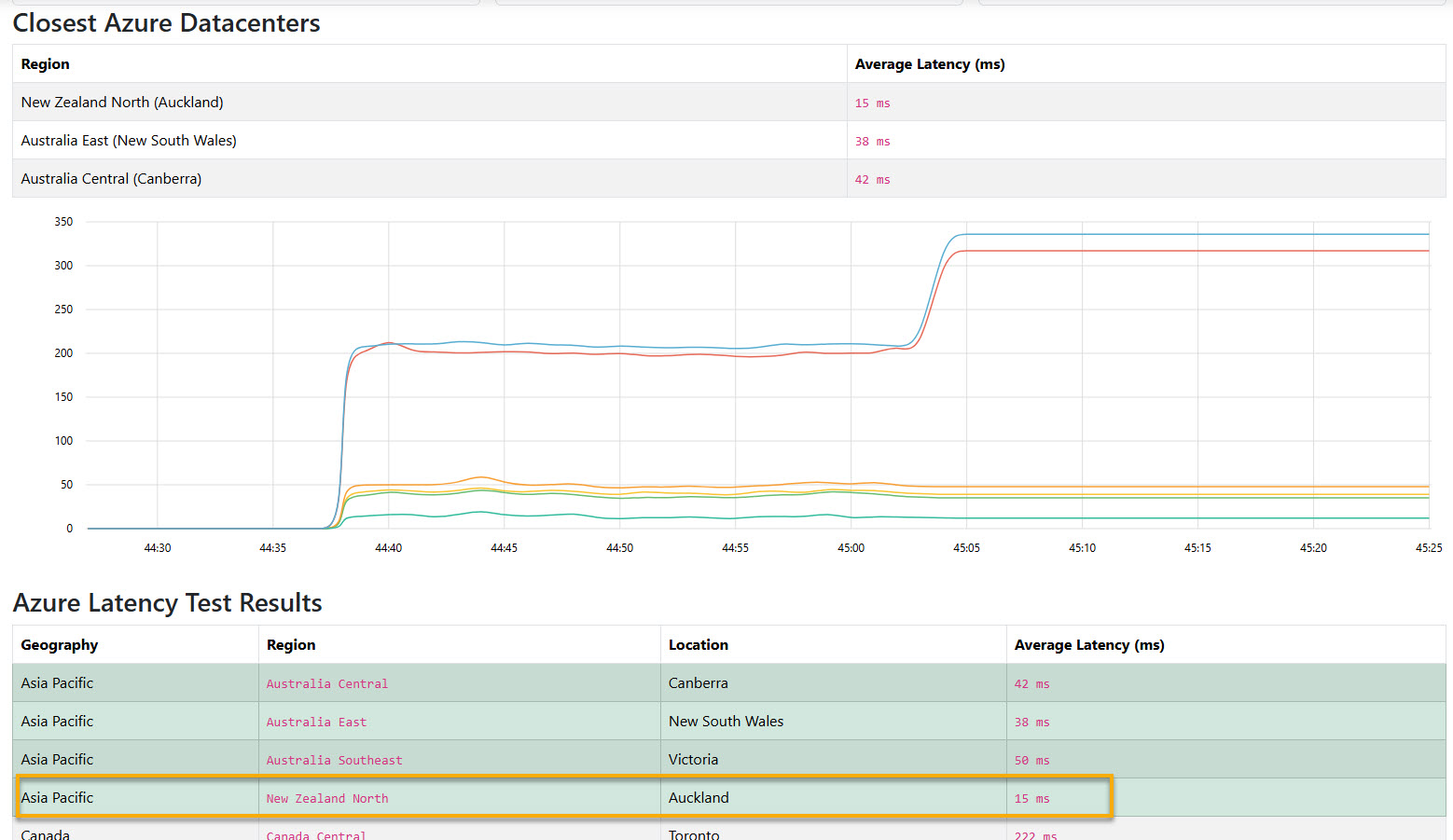Click the 42 ms latency in the Canberra row
Screen dimensions: 1453x840
click(x=1032, y=684)
